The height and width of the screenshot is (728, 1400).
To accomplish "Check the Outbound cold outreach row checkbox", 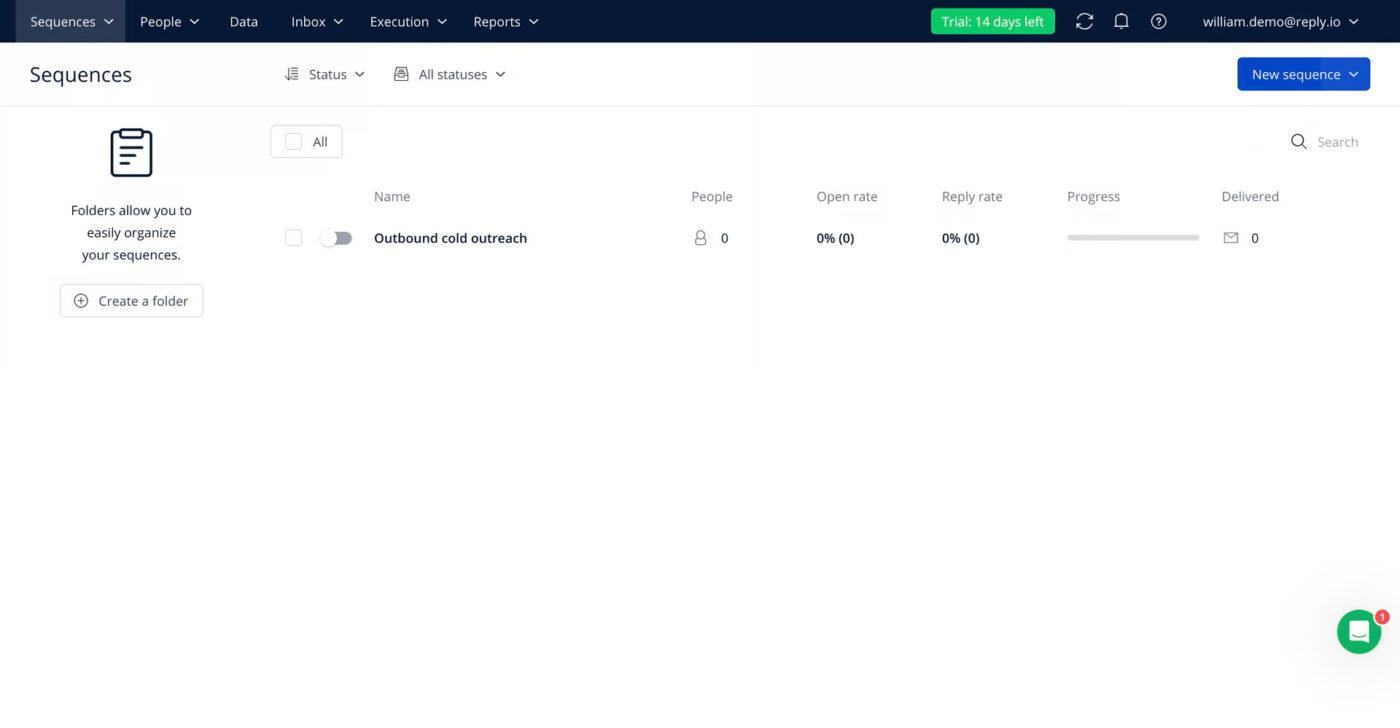I will 293,238.
